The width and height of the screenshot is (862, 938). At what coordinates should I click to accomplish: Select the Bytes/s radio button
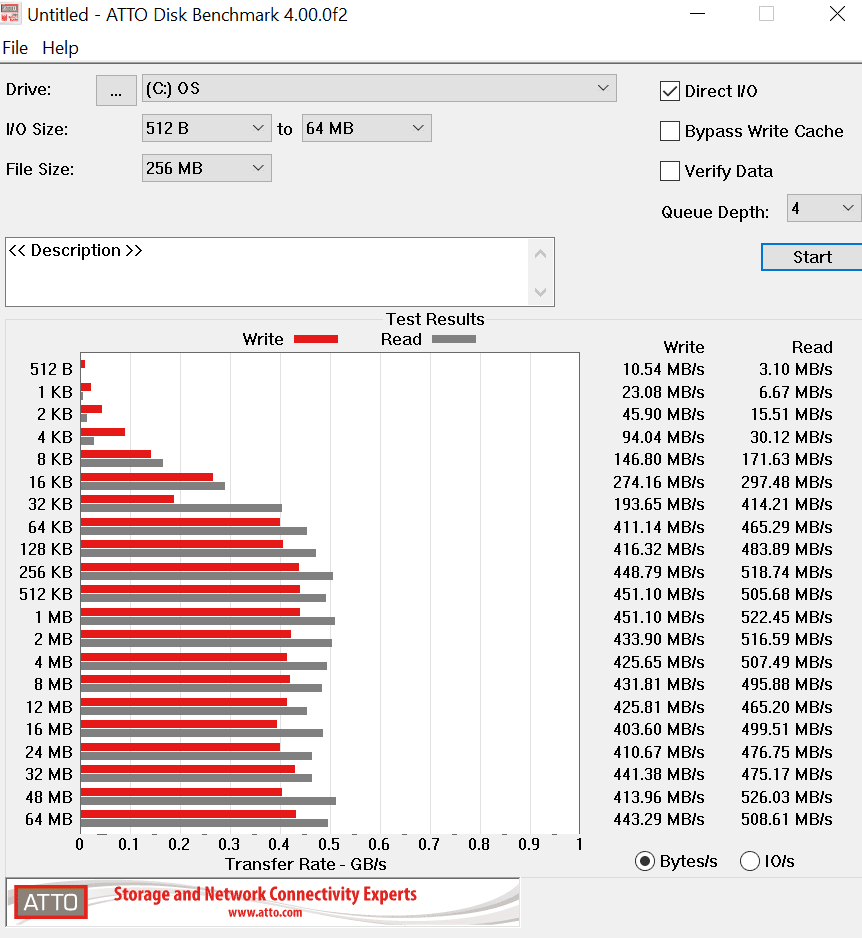click(x=645, y=861)
